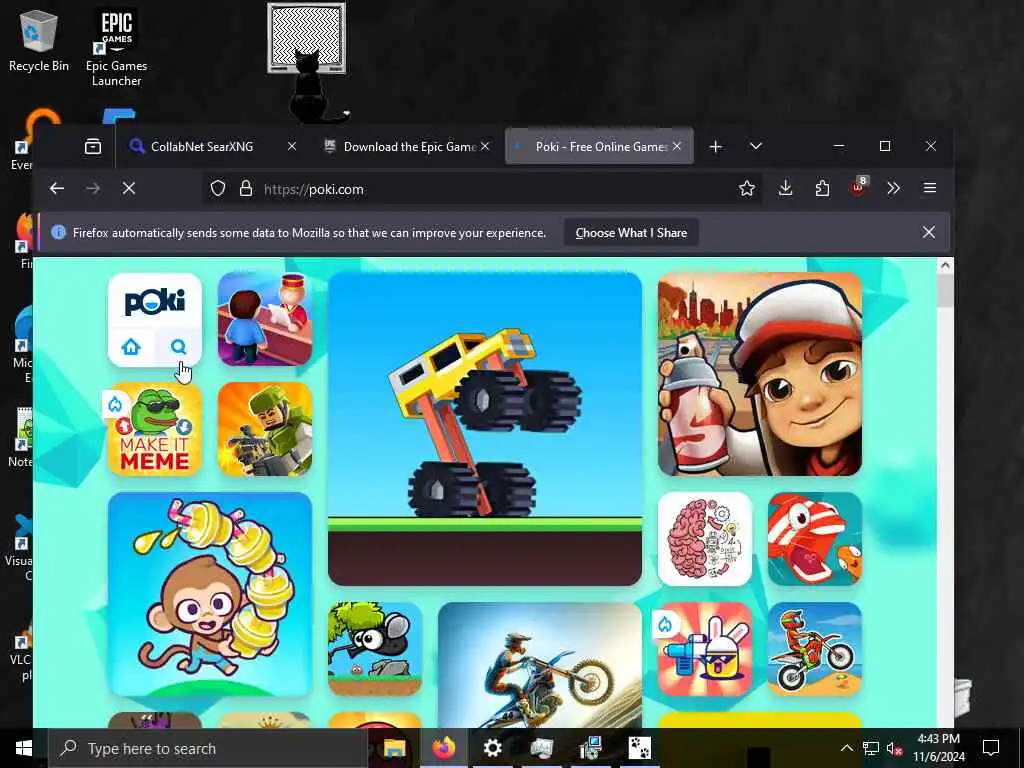The width and height of the screenshot is (1024, 768).
Task: Open the green soldier shooter game thumbnail
Action: (264, 429)
